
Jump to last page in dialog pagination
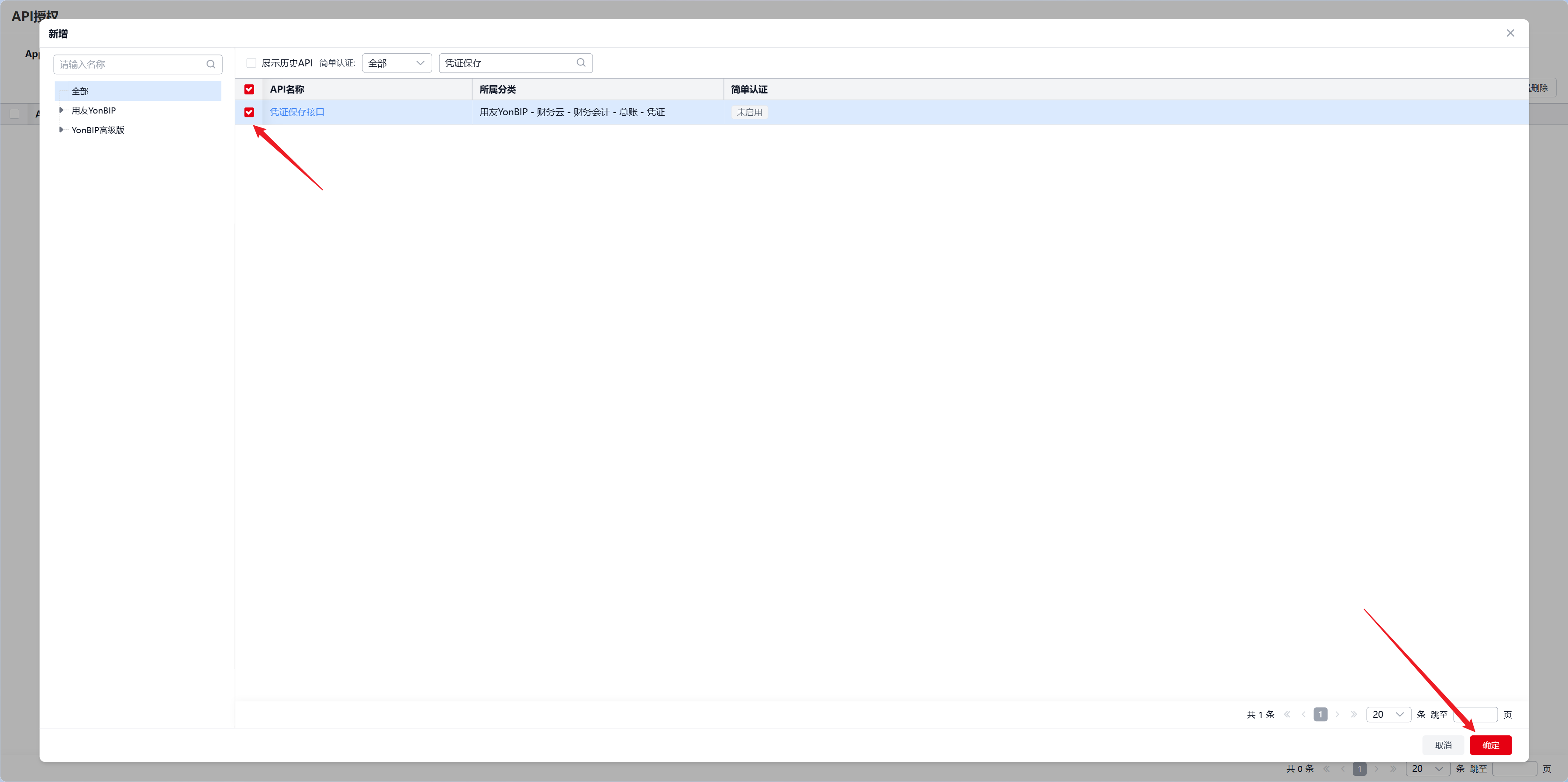point(1354,714)
